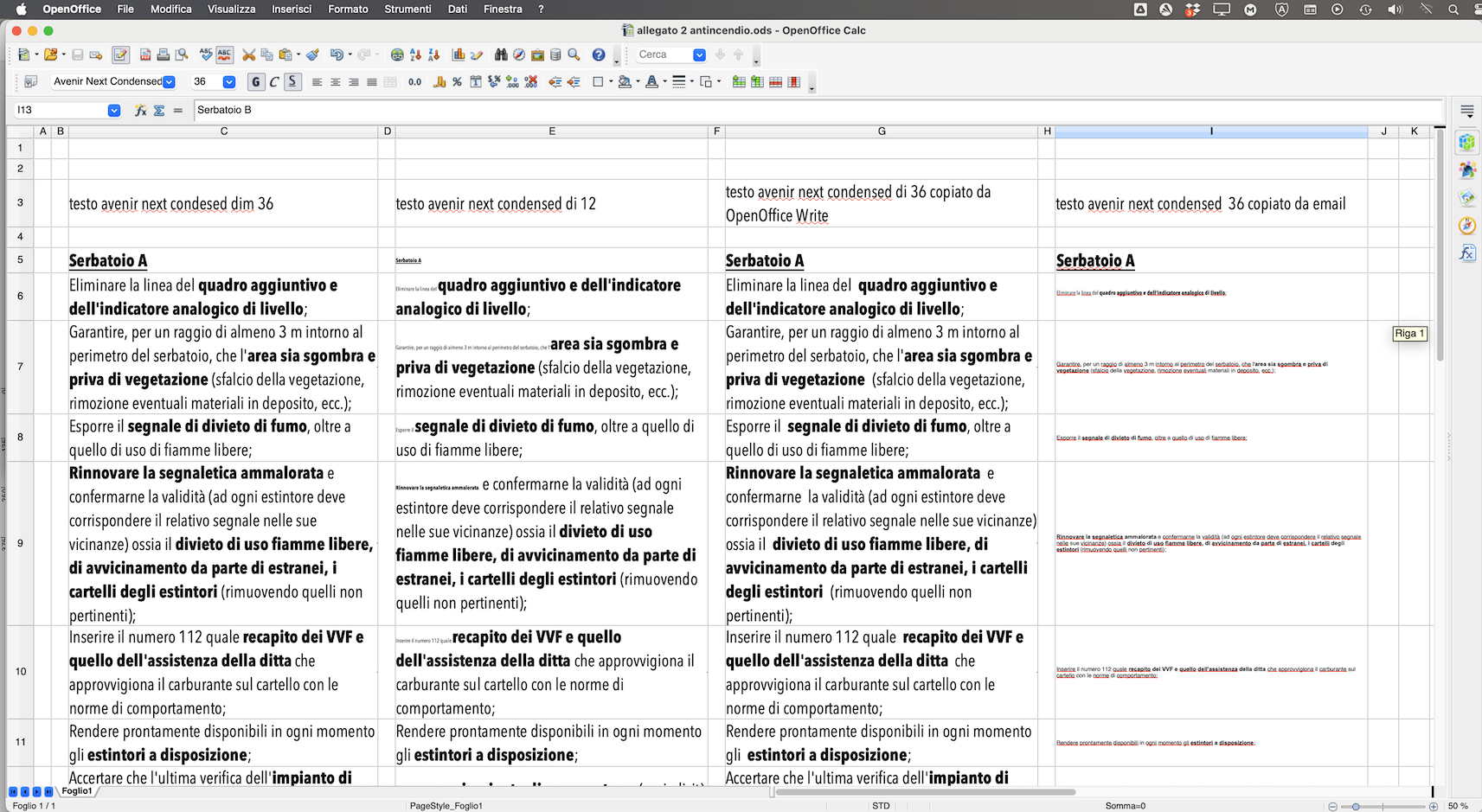
Task: Click column G header
Action: click(x=882, y=131)
